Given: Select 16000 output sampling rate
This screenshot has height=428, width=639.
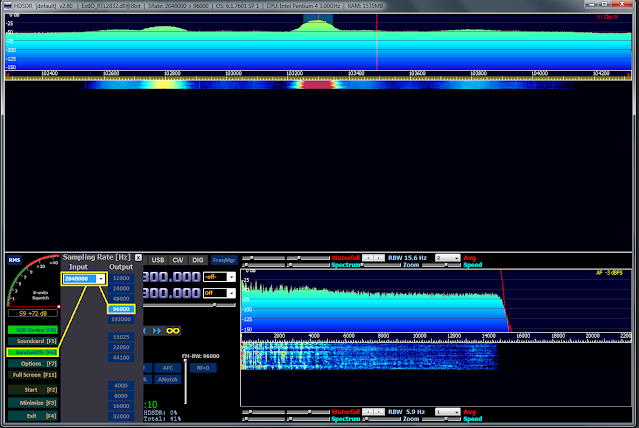Looking at the screenshot, I should [121, 406].
